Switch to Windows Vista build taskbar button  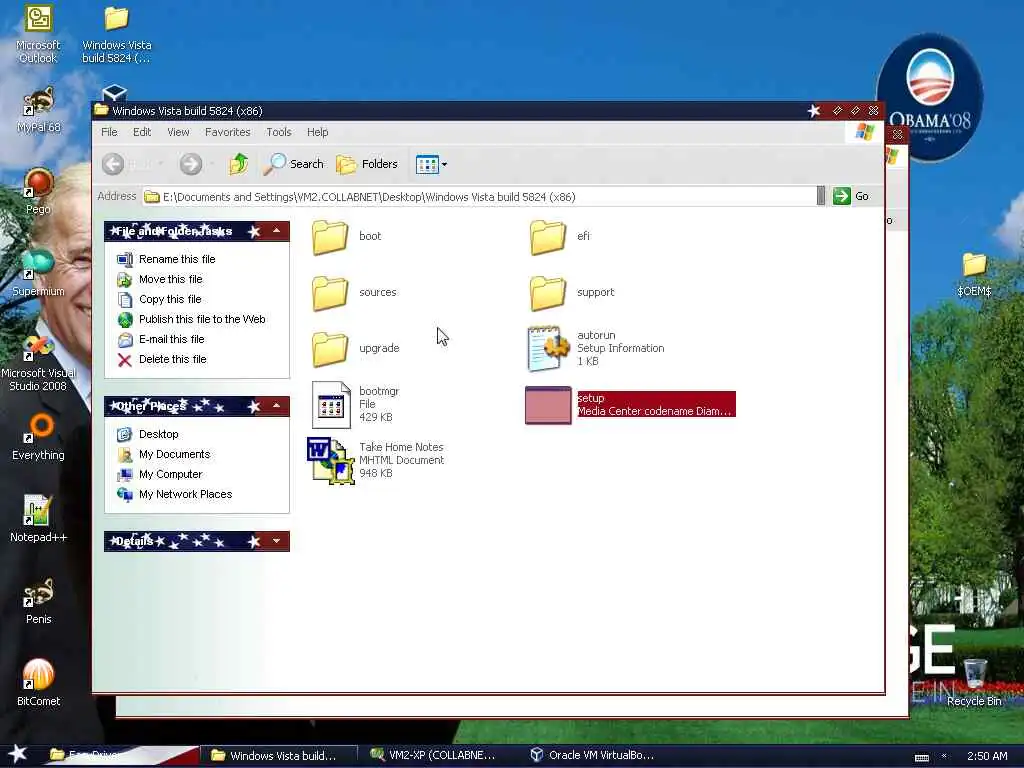tap(278, 756)
